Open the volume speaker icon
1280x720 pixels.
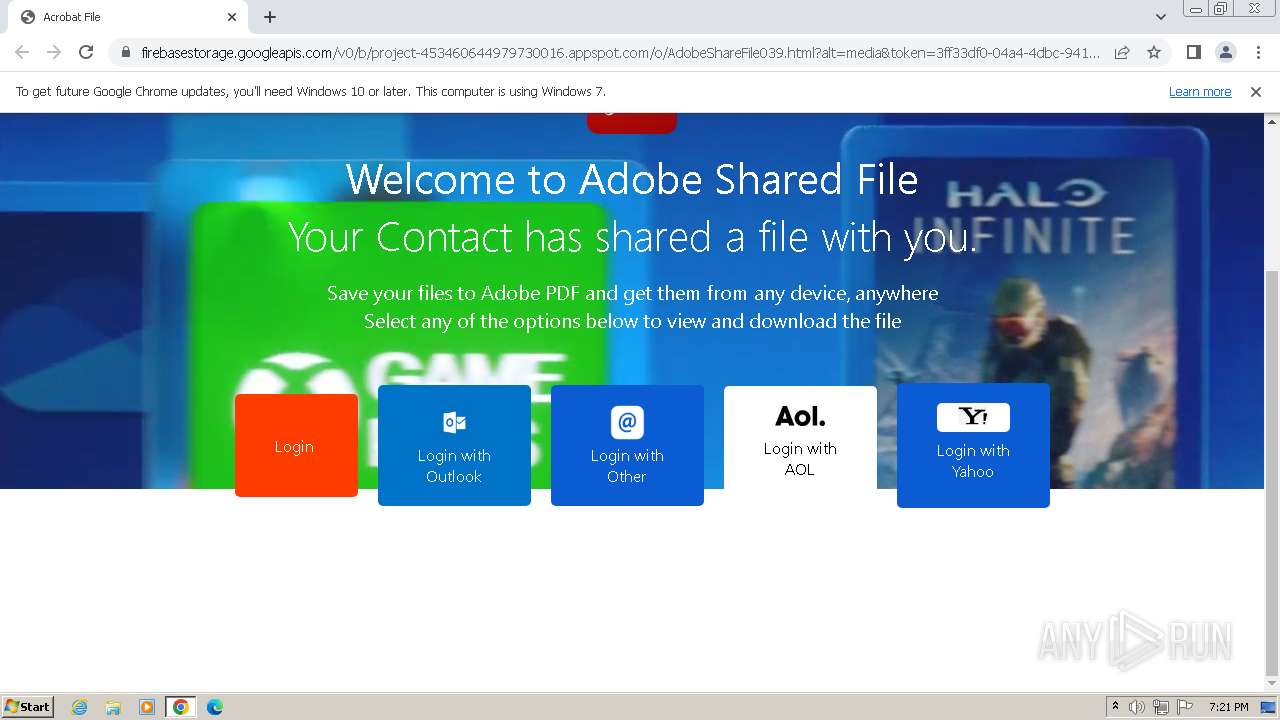[1137, 707]
